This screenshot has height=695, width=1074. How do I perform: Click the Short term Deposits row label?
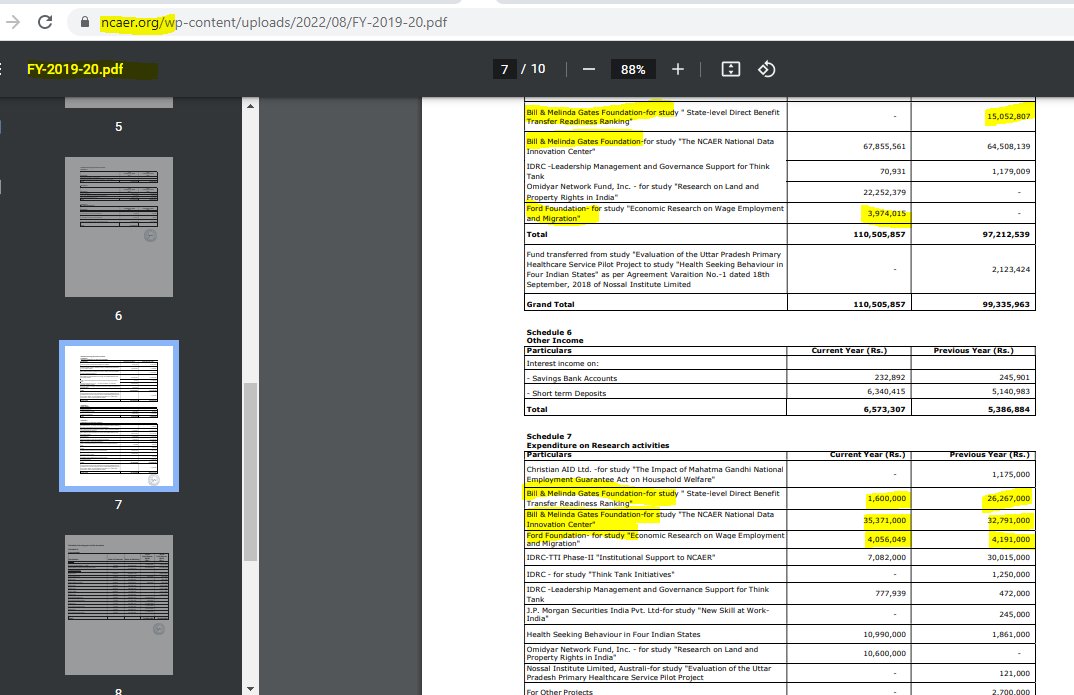566,393
